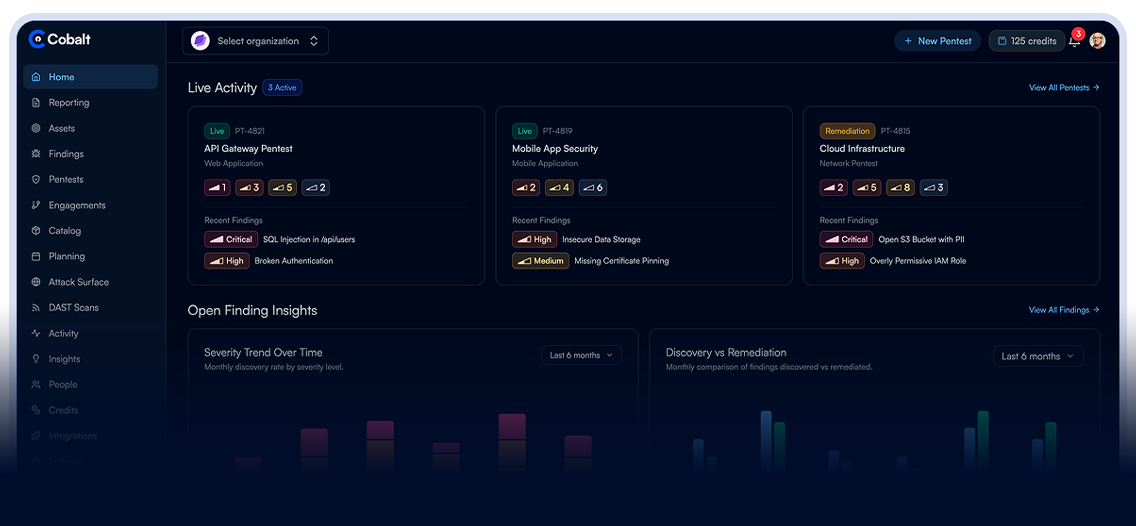
Task: Click API Gateway medium count badge 5
Action: click(x=282, y=188)
